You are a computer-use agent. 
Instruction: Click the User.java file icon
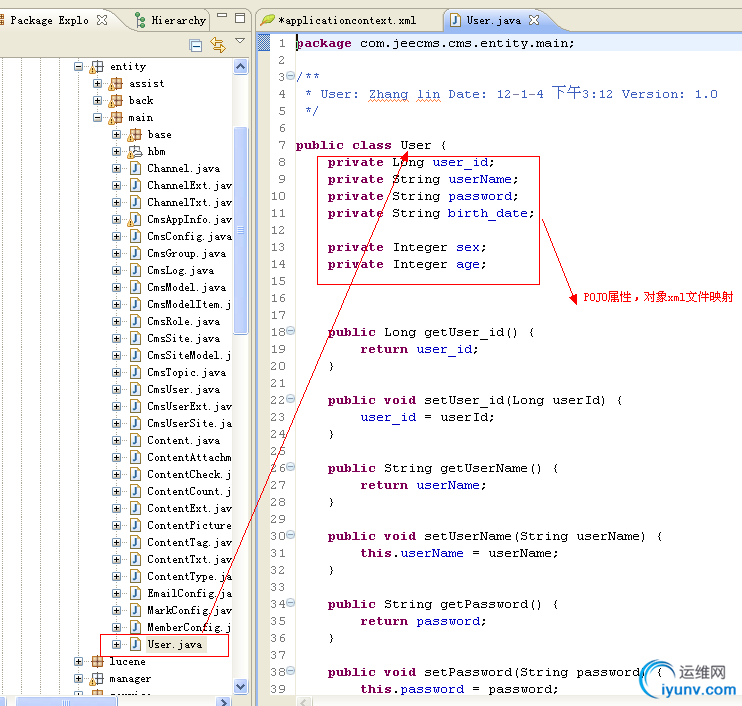(135, 644)
